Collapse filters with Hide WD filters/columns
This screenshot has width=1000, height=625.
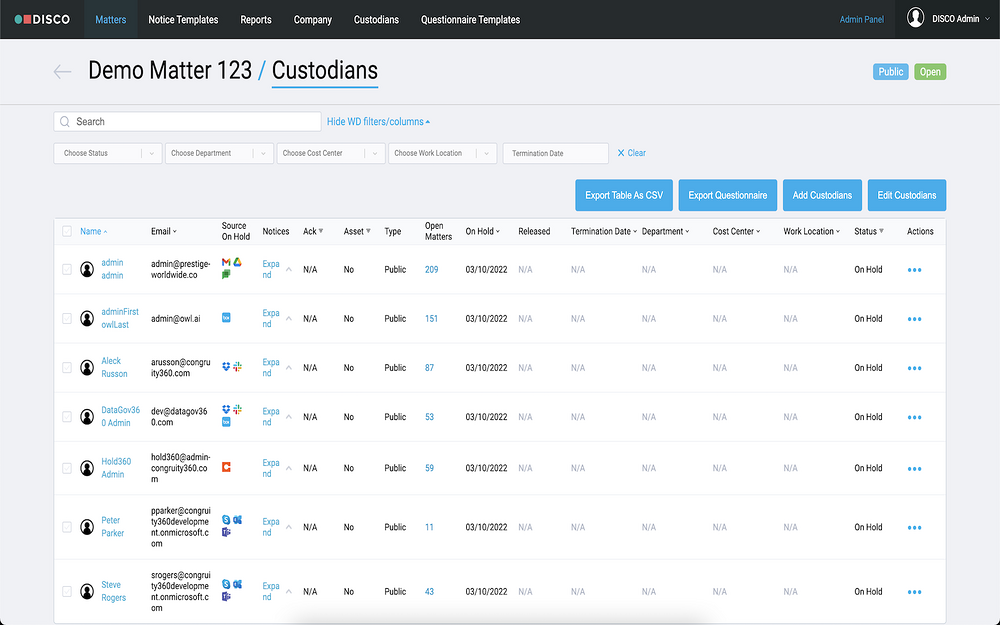point(378,121)
